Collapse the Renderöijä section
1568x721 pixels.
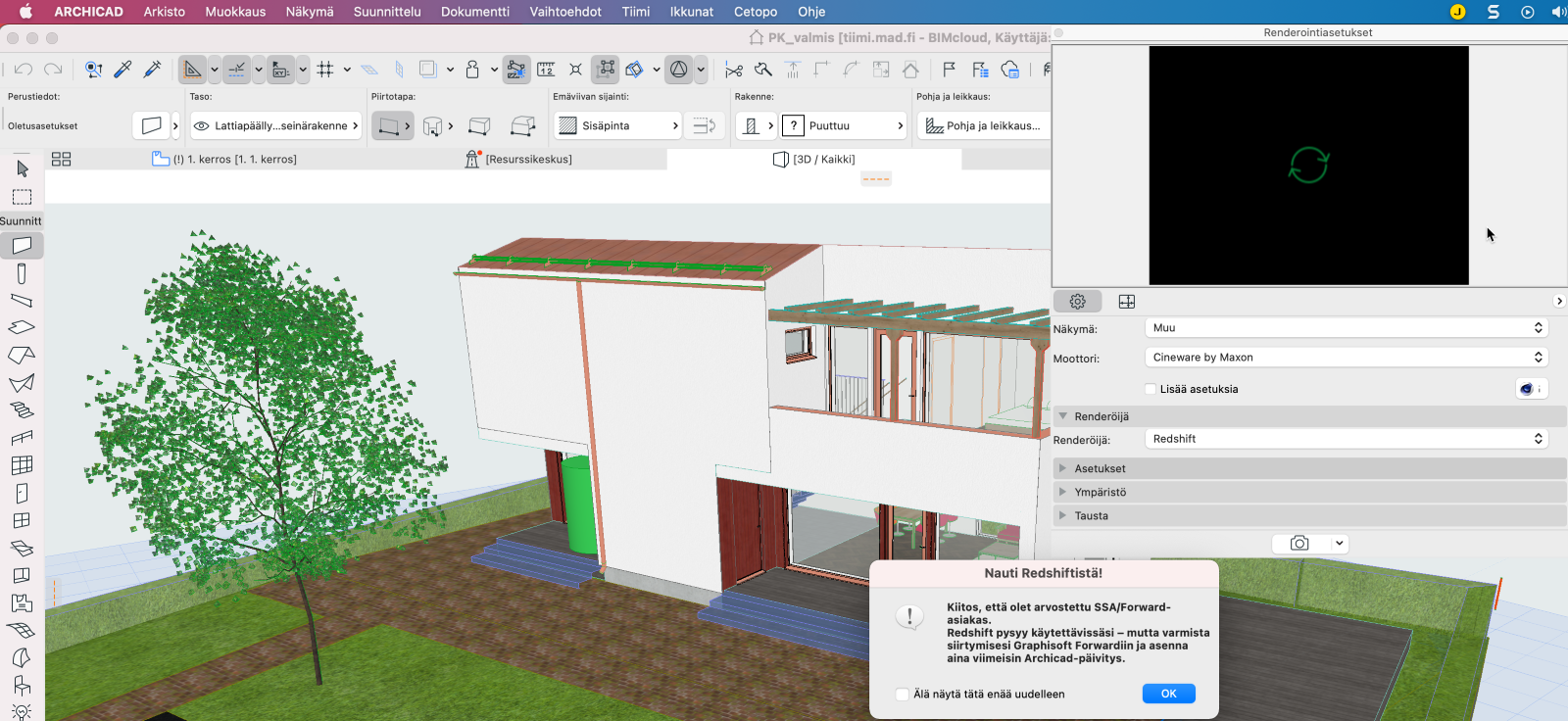(x=1063, y=416)
